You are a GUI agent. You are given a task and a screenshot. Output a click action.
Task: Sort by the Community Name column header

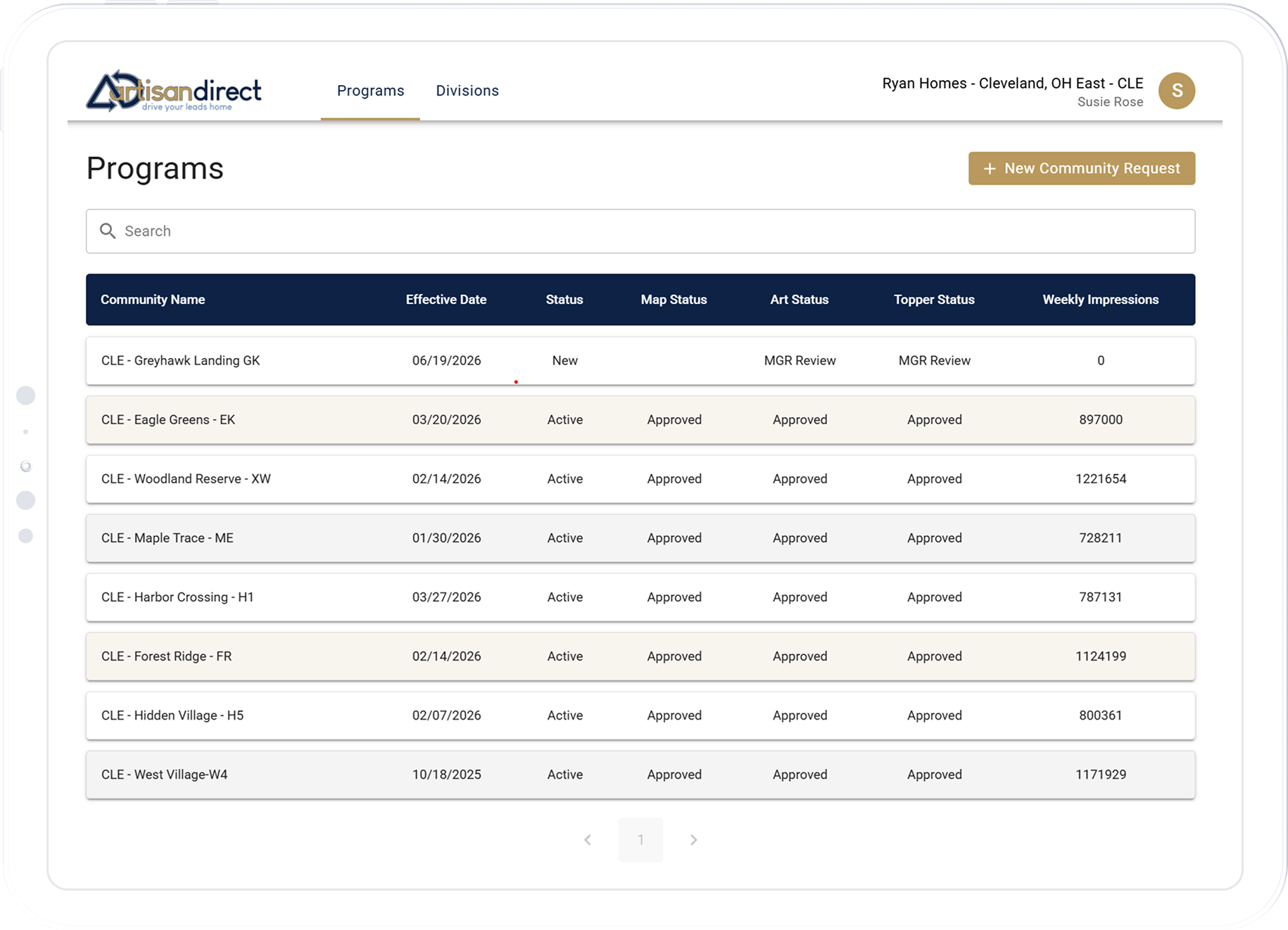(x=153, y=299)
